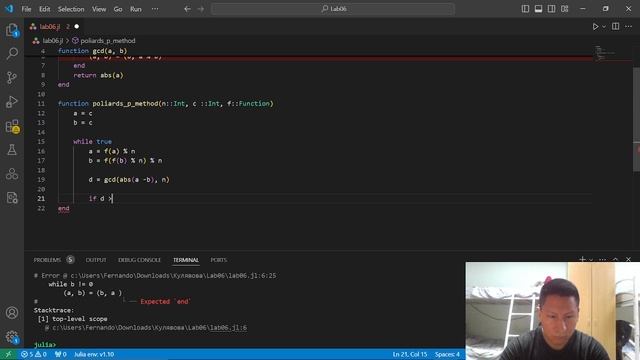Go back with the navigation arrow
Screen dimensions: 640x360
pos(187,9)
